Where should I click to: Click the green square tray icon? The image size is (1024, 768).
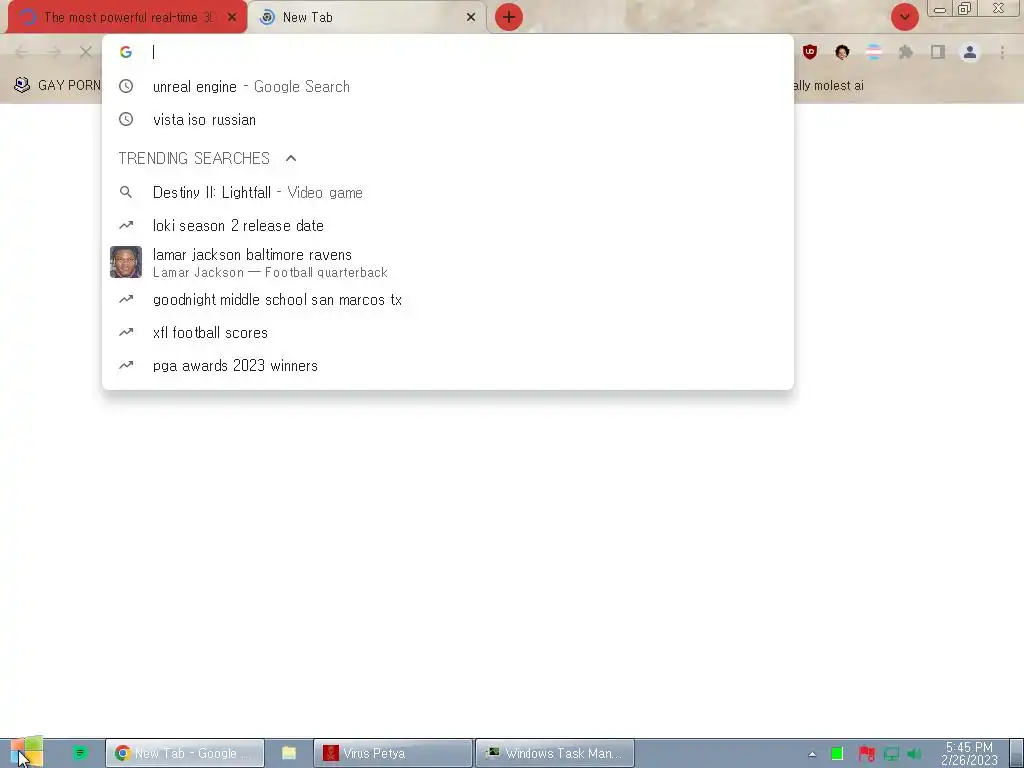click(837, 754)
